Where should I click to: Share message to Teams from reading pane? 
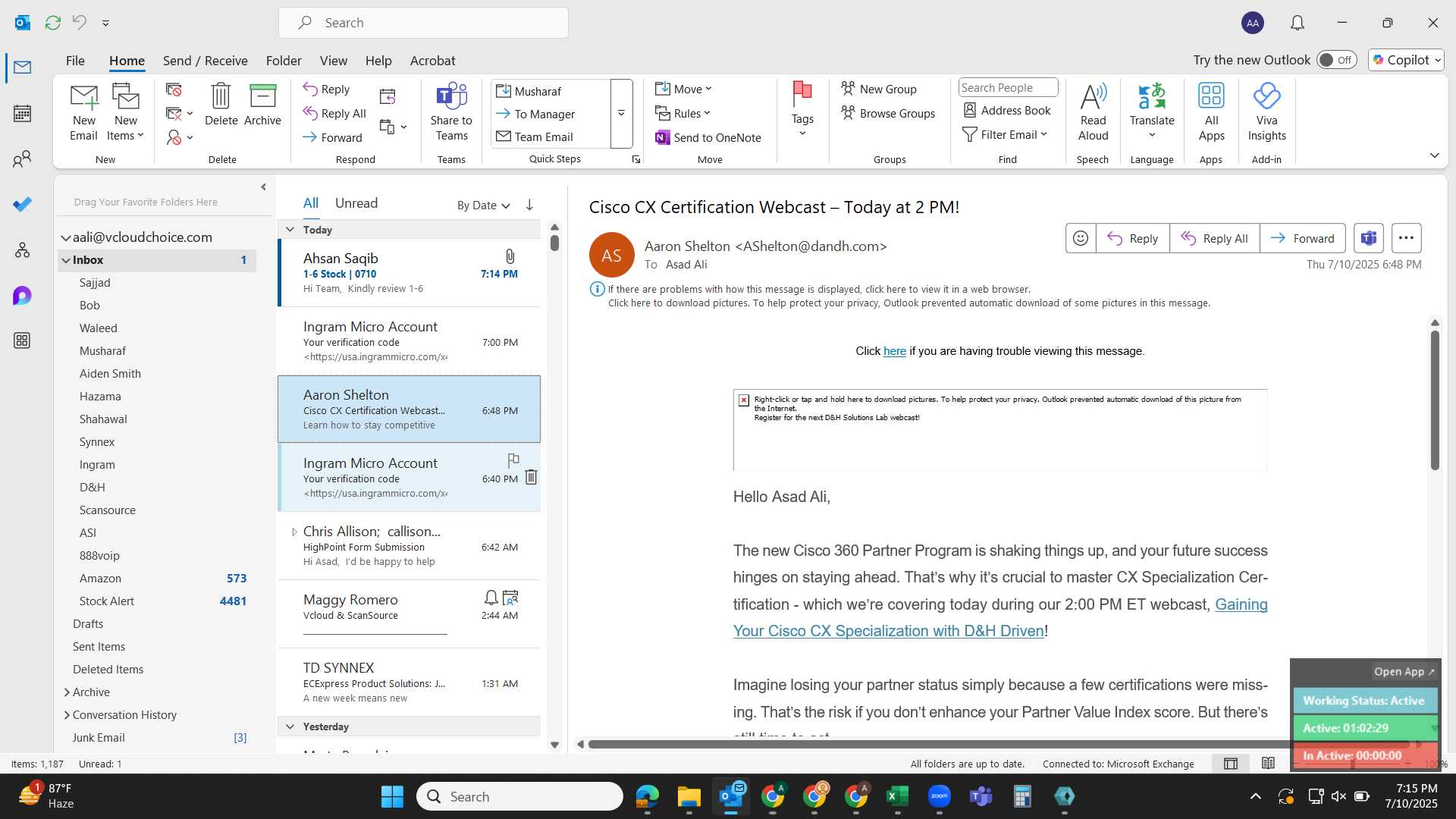point(1369,238)
